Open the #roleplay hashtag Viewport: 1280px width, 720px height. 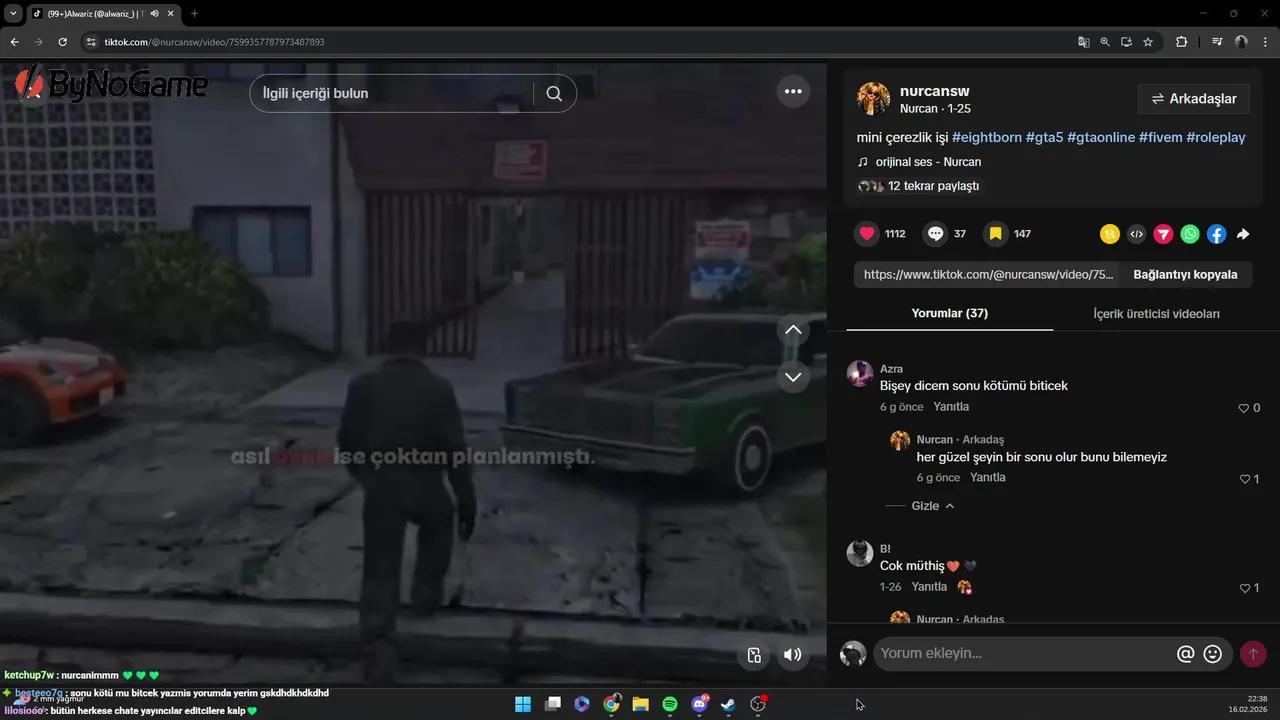click(x=1216, y=137)
